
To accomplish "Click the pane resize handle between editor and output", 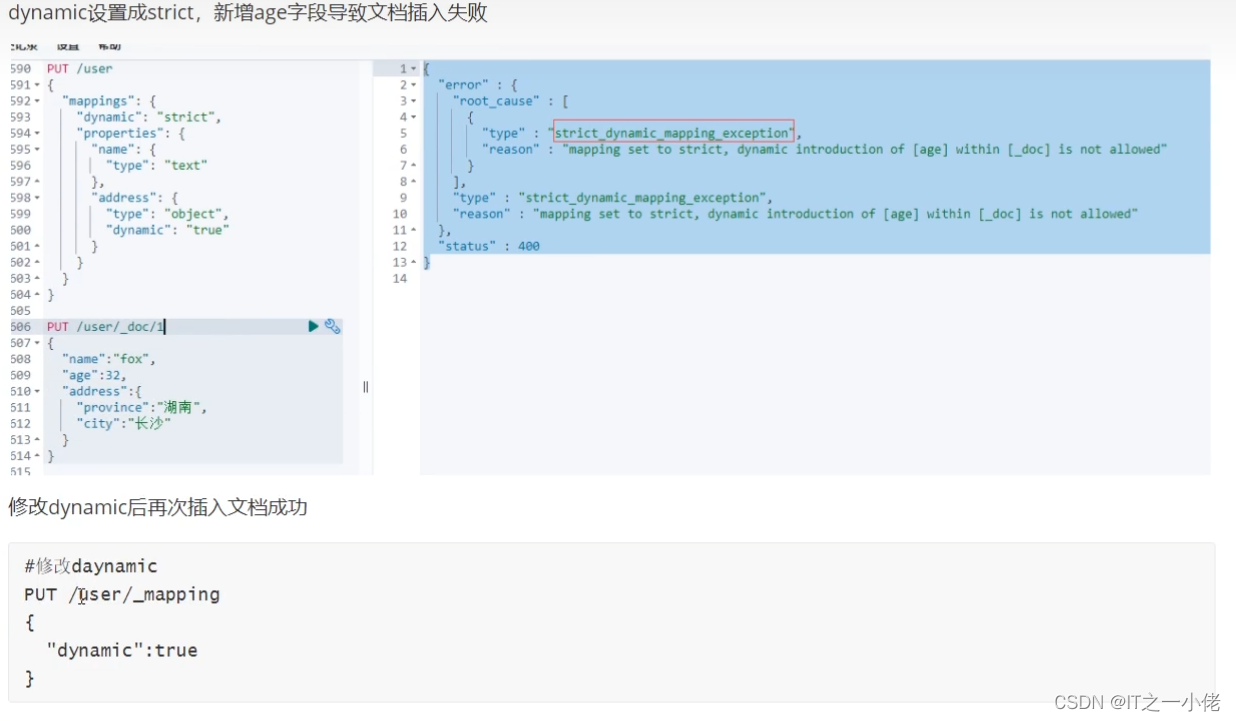I will click(x=365, y=387).
